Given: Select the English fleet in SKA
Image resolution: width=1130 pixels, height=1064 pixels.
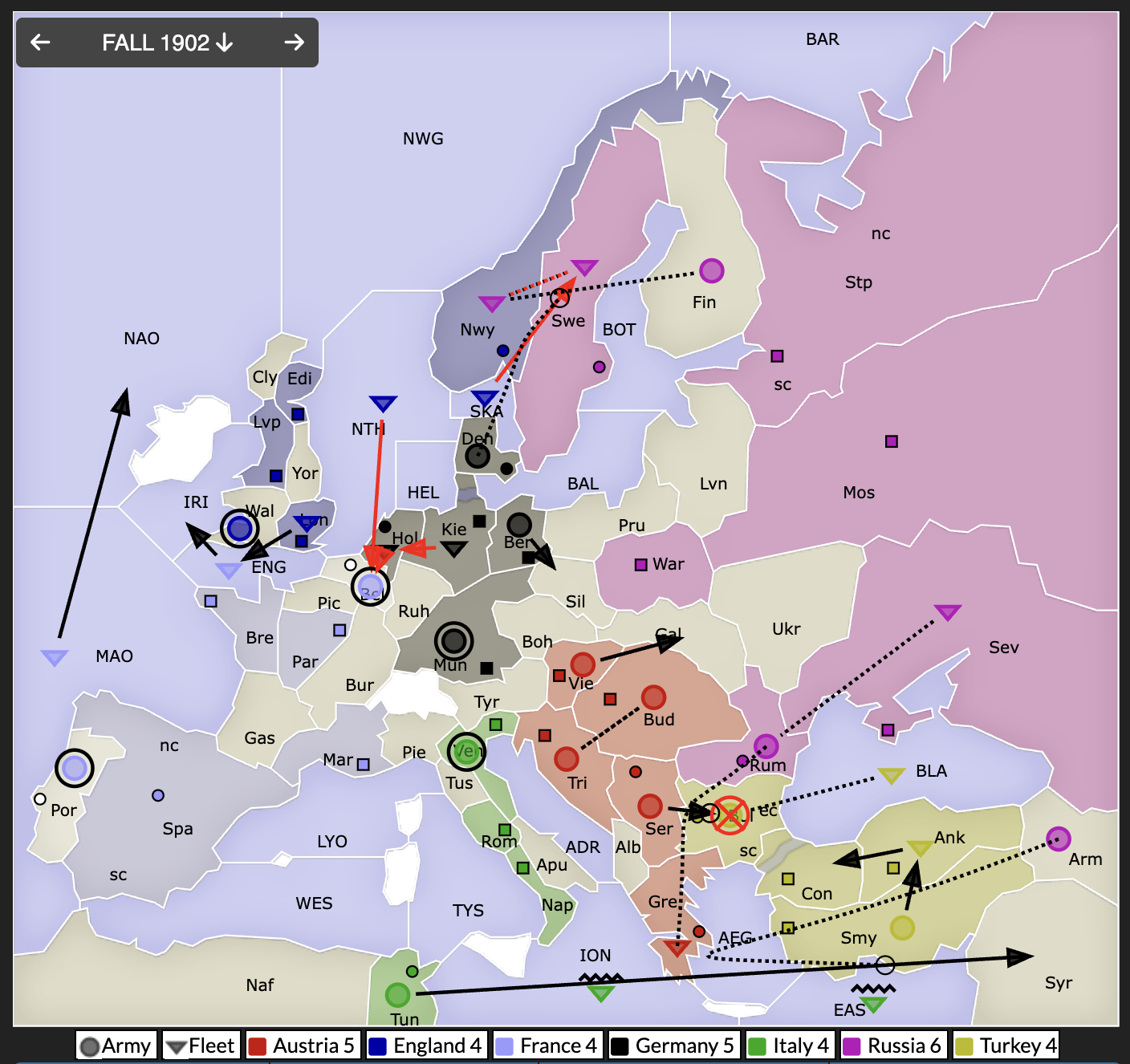Looking at the screenshot, I should pos(485,398).
